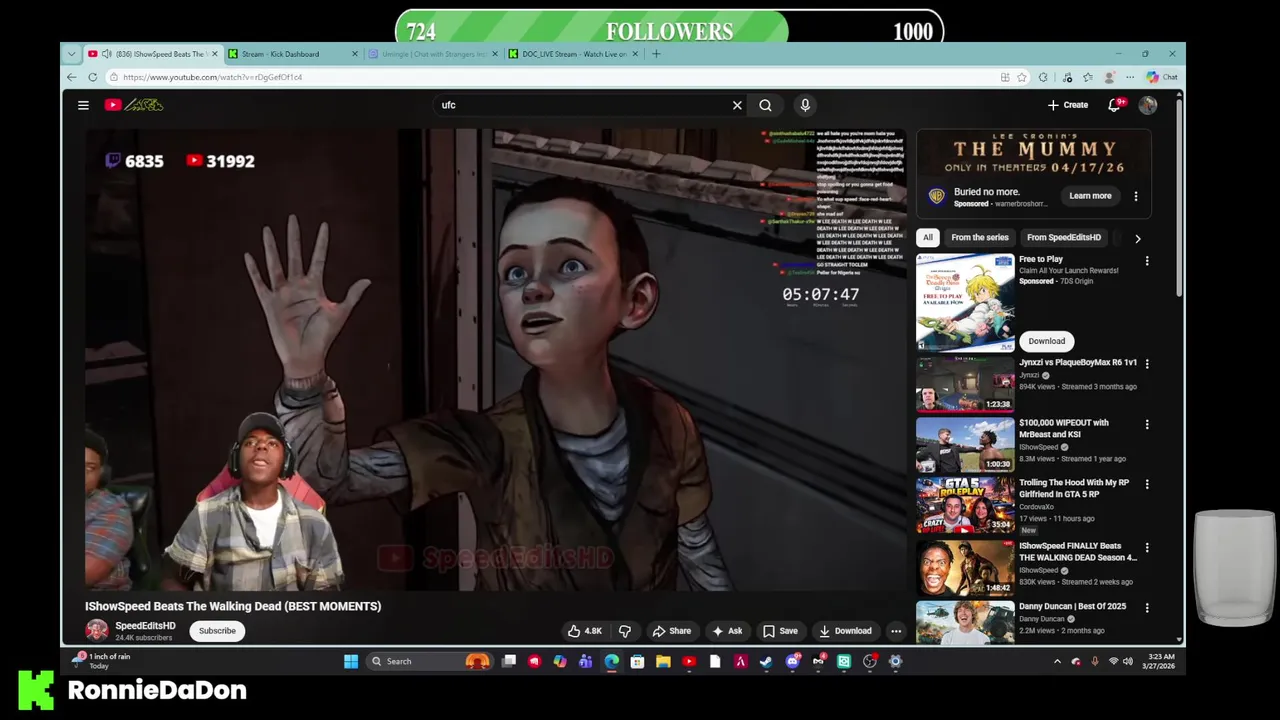Viewport: 1280px width, 720px height.
Task: Show hidden system tray icons
Action: tap(1057, 661)
